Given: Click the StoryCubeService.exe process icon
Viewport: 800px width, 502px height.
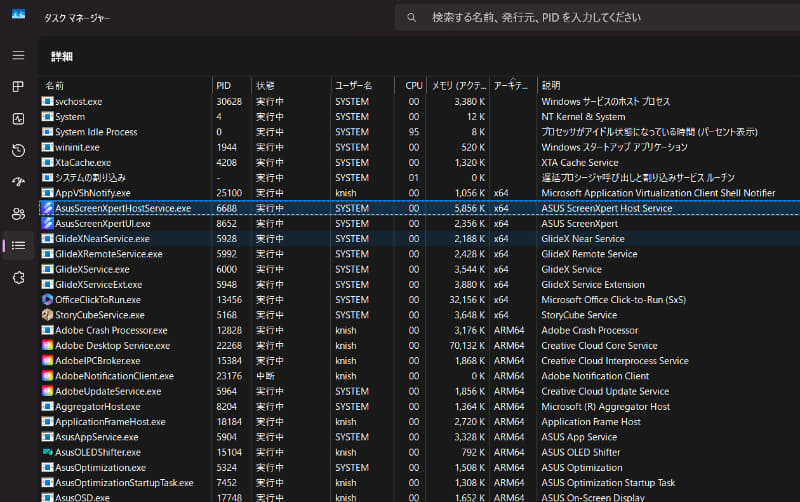Looking at the screenshot, I should click(x=47, y=315).
